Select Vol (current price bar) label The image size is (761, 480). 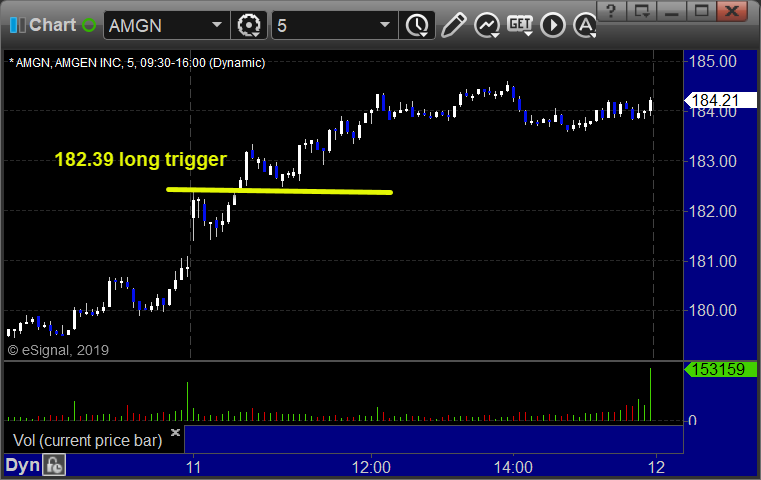[87, 440]
